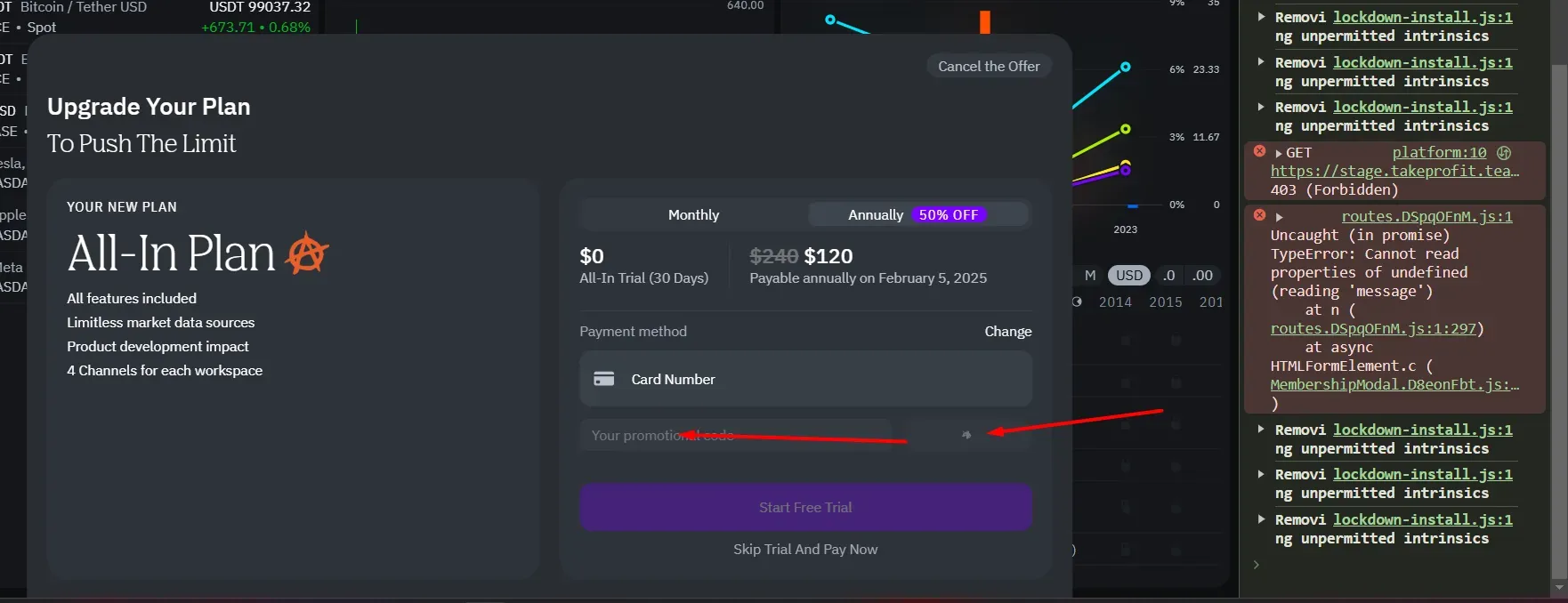Click the pie icon left of 2014
This screenshot has width=1568, height=603.
coord(1077,302)
